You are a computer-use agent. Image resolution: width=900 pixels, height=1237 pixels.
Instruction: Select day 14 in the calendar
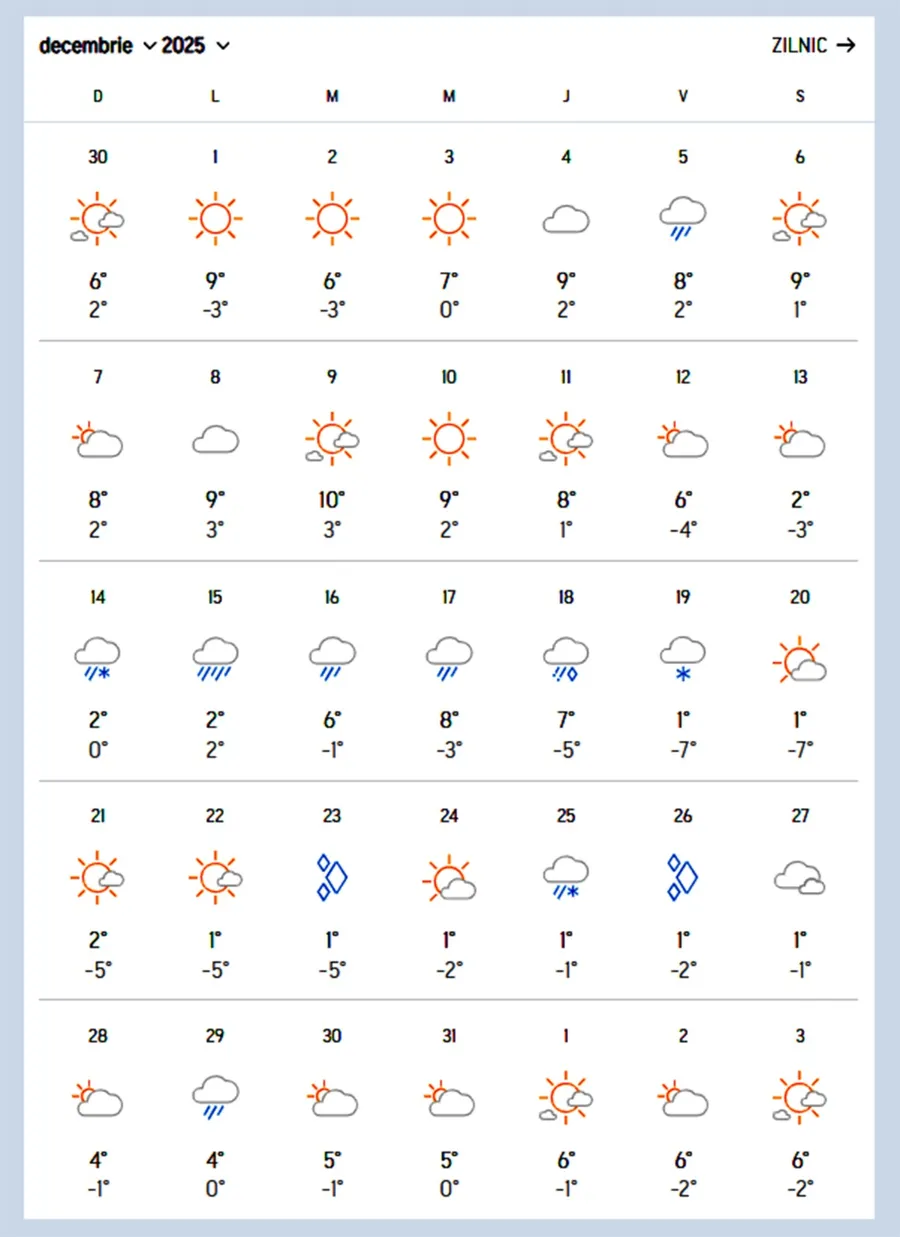pyautogui.click(x=98, y=597)
